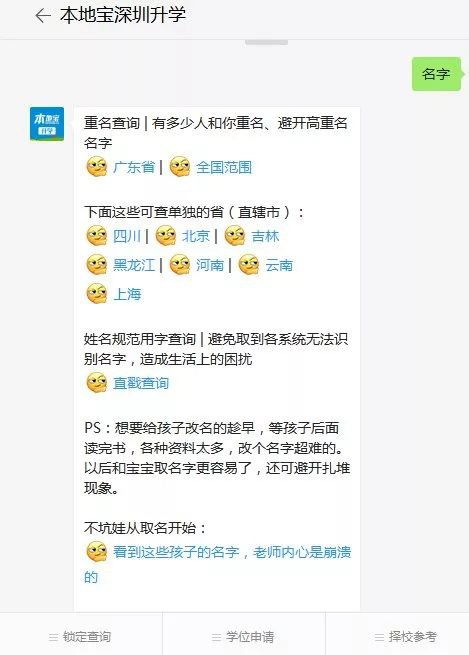This screenshot has height=655, width=469.
Task: Click the emoji before 广东省
Action: coord(97,167)
